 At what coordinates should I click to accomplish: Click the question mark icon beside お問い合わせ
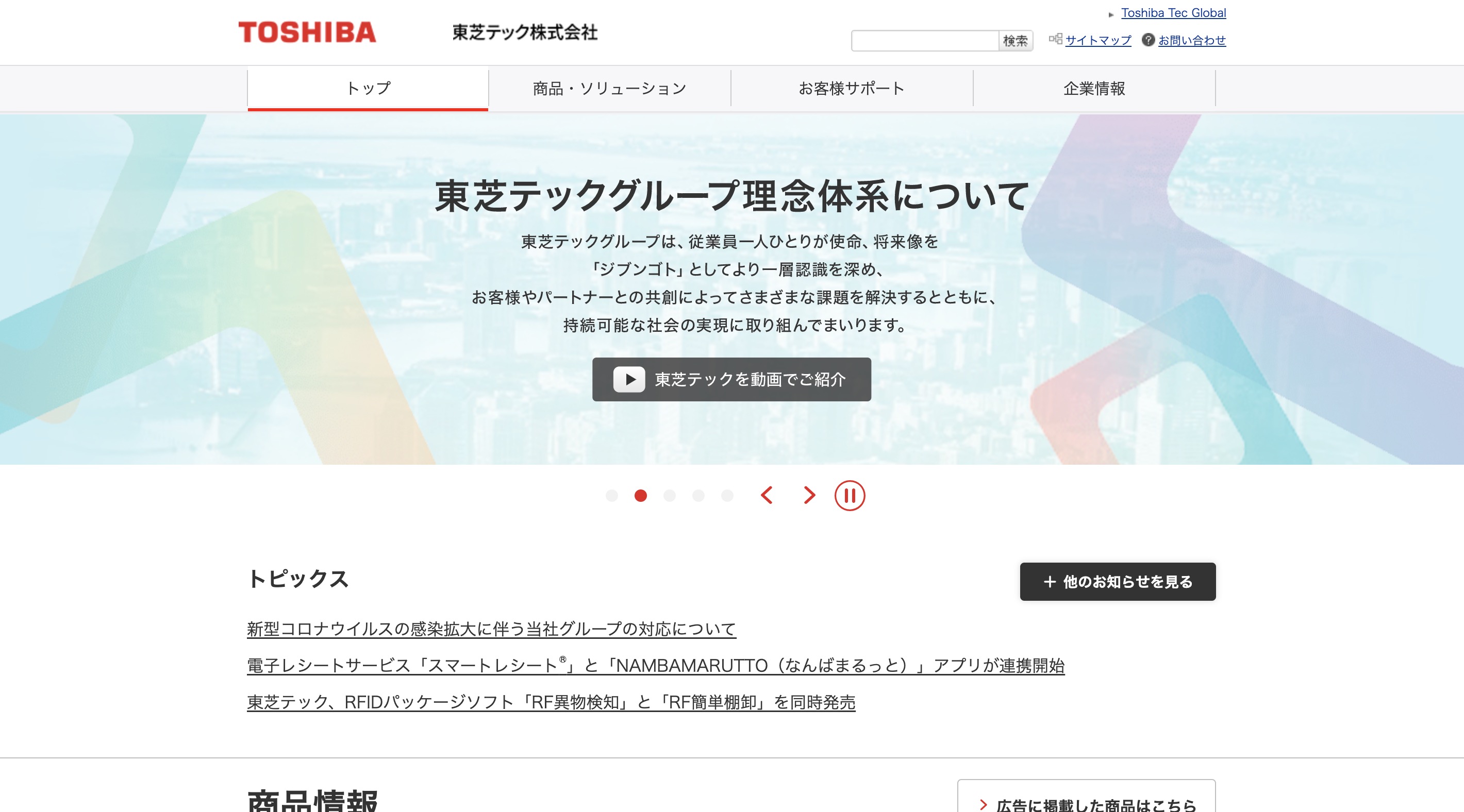tap(1148, 40)
